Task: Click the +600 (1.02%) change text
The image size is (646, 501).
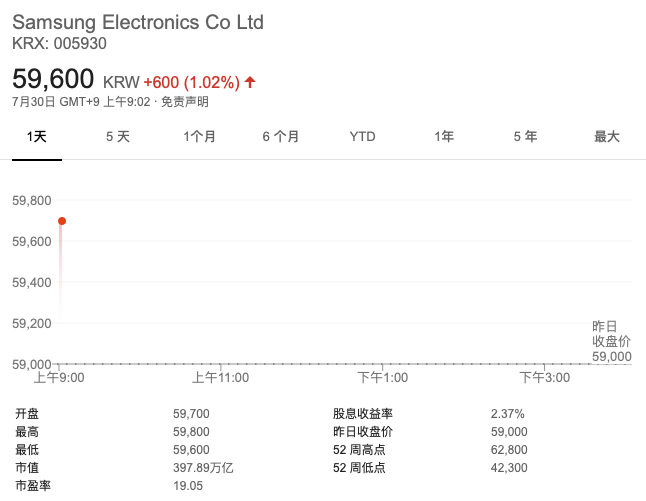Action: click(191, 81)
